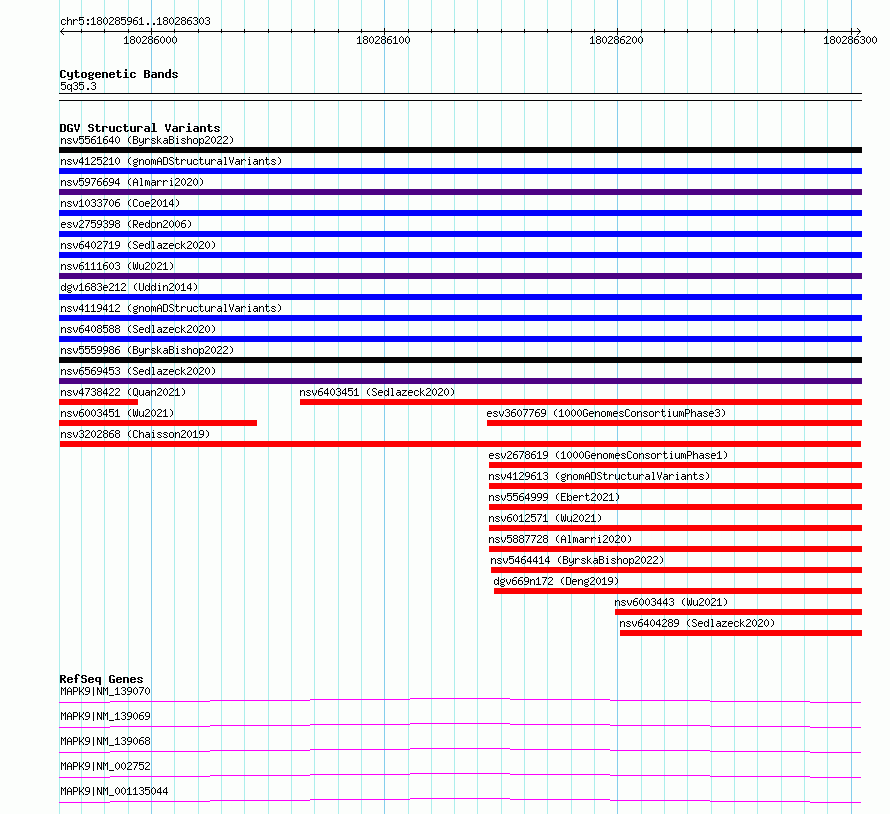Click ruler tick label 180286300
The image size is (890, 814).
tap(850, 40)
